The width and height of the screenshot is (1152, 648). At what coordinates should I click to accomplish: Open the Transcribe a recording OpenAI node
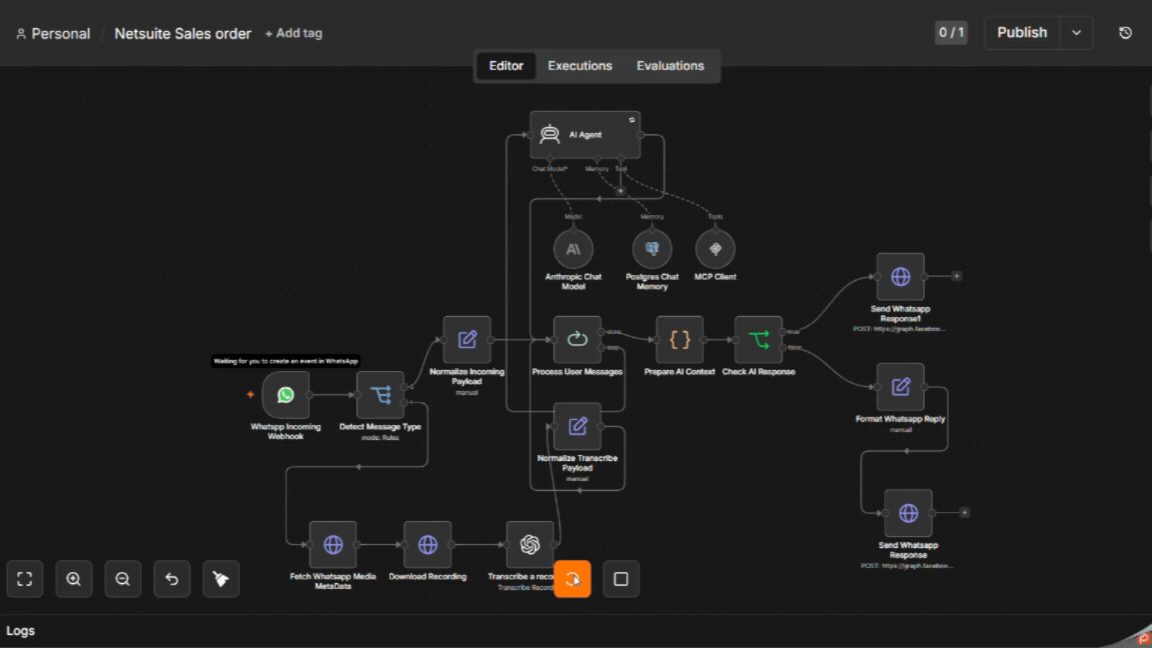(530, 544)
